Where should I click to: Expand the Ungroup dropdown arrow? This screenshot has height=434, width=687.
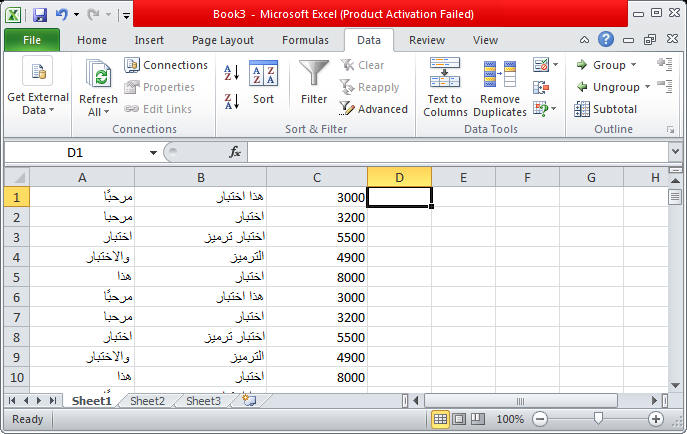tap(648, 87)
